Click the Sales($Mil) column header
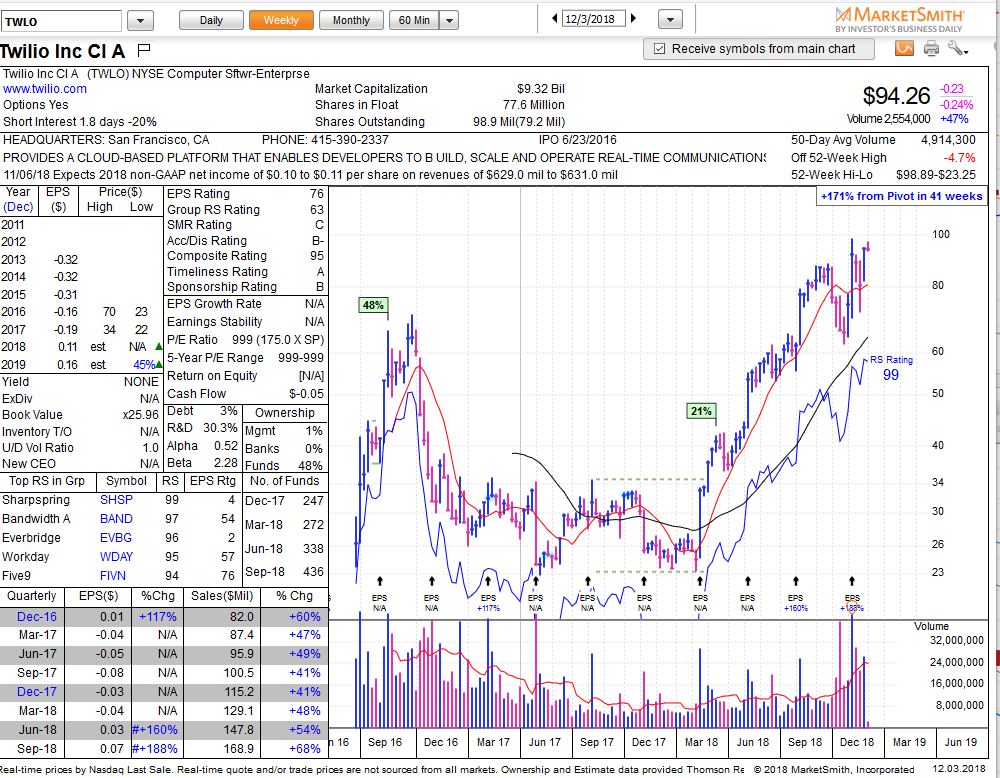 click(222, 596)
